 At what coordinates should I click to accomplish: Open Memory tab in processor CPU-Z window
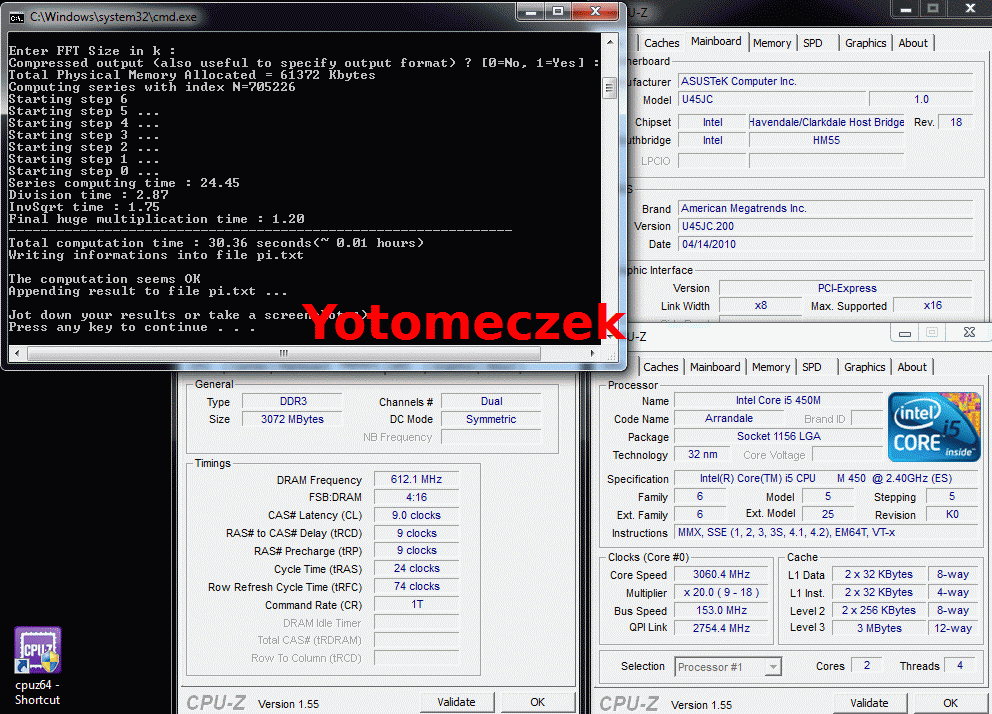click(x=771, y=367)
